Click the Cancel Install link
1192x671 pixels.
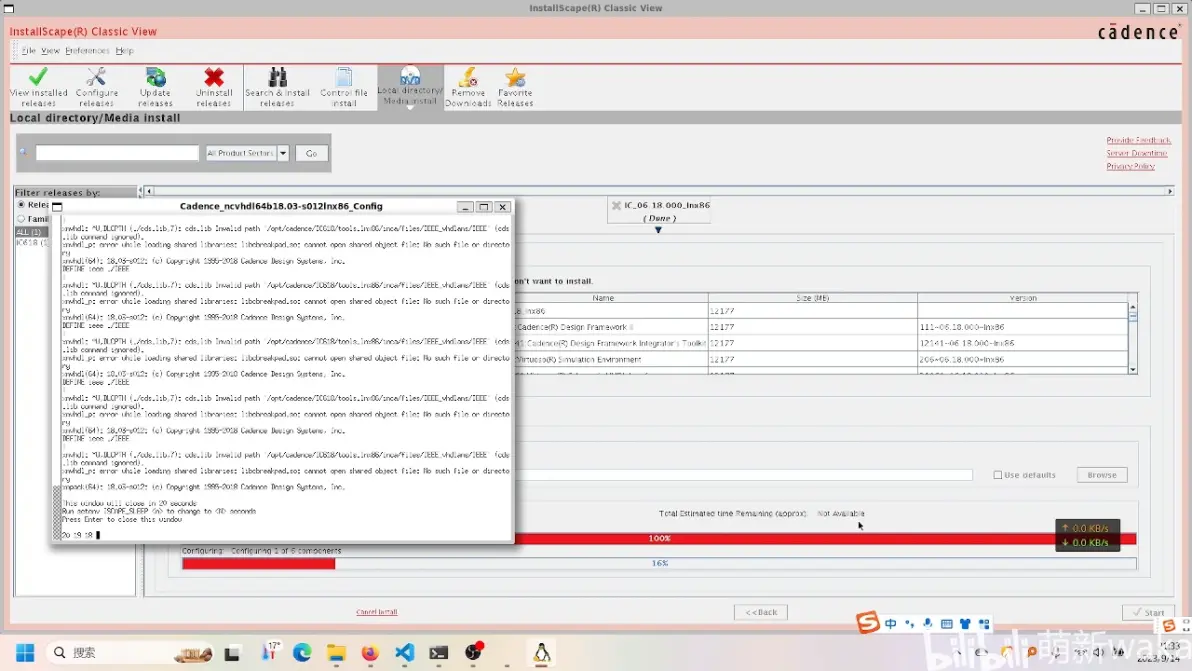pyautogui.click(x=377, y=612)
